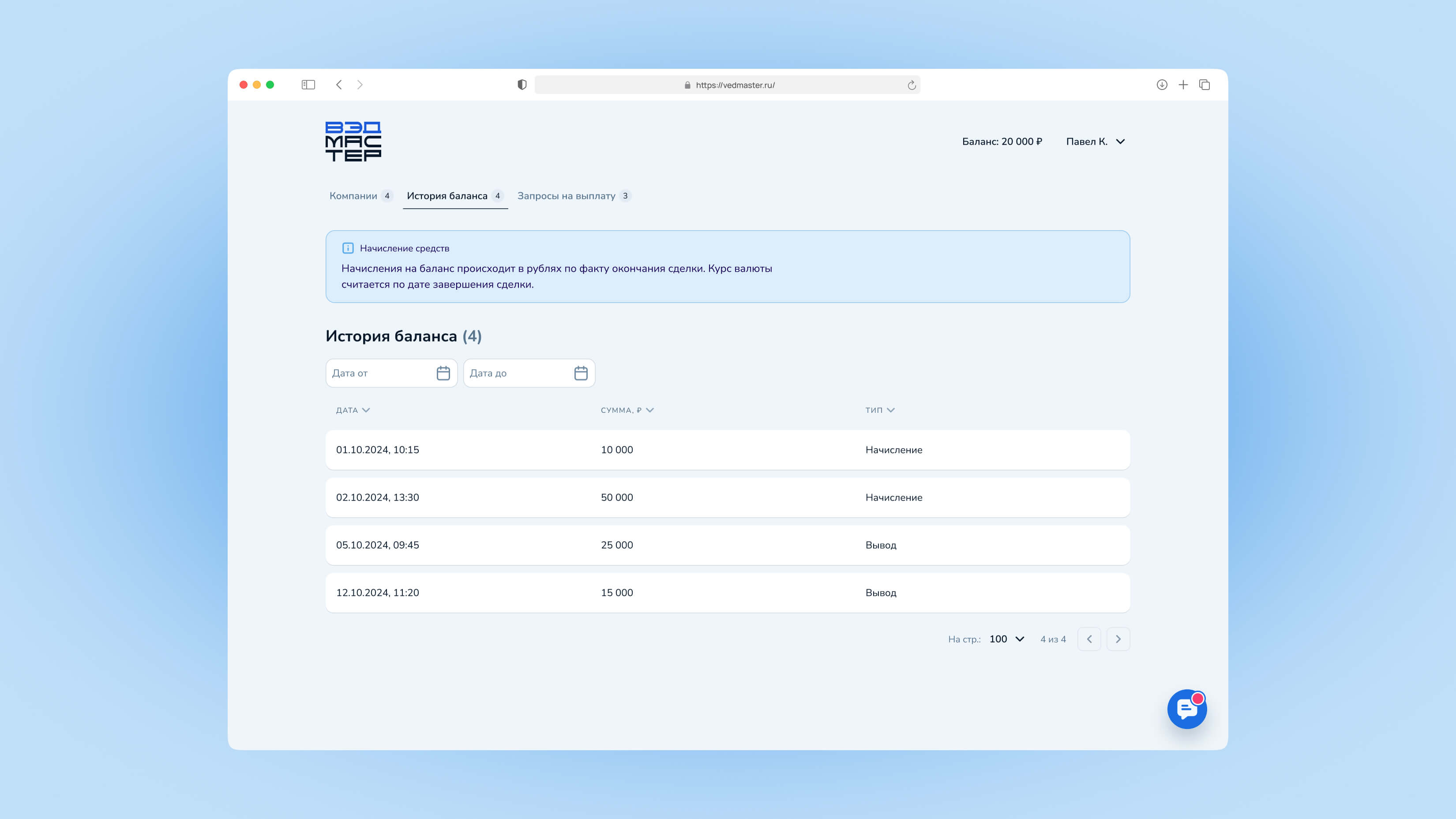Expand Павел К. user menu
Image resolution: width=1456 pixels, height=819 pixels.
coord(1095,142)
